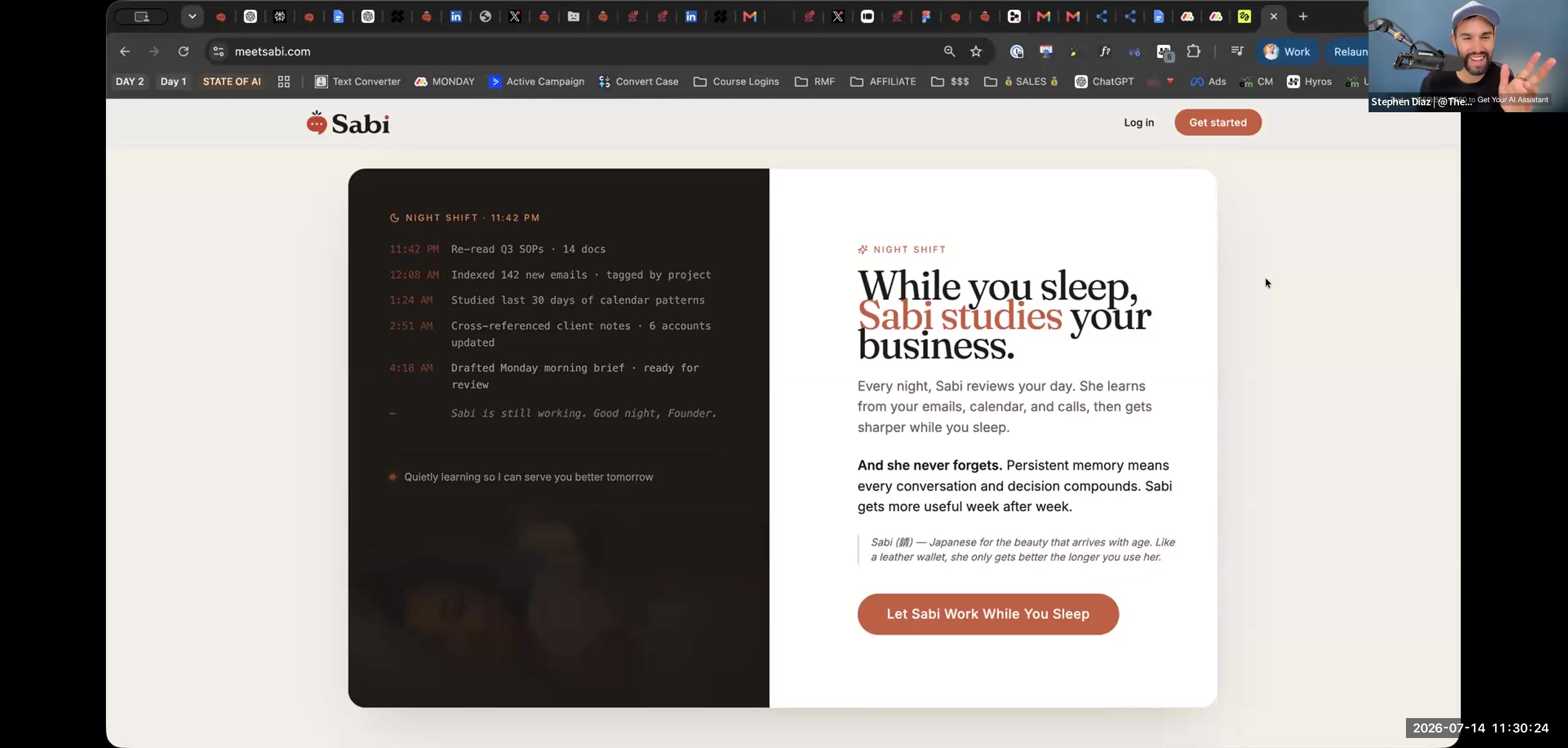1568x748 pixels.
Task: Click the password-lock extension icon
Action: click(1016, 52)
